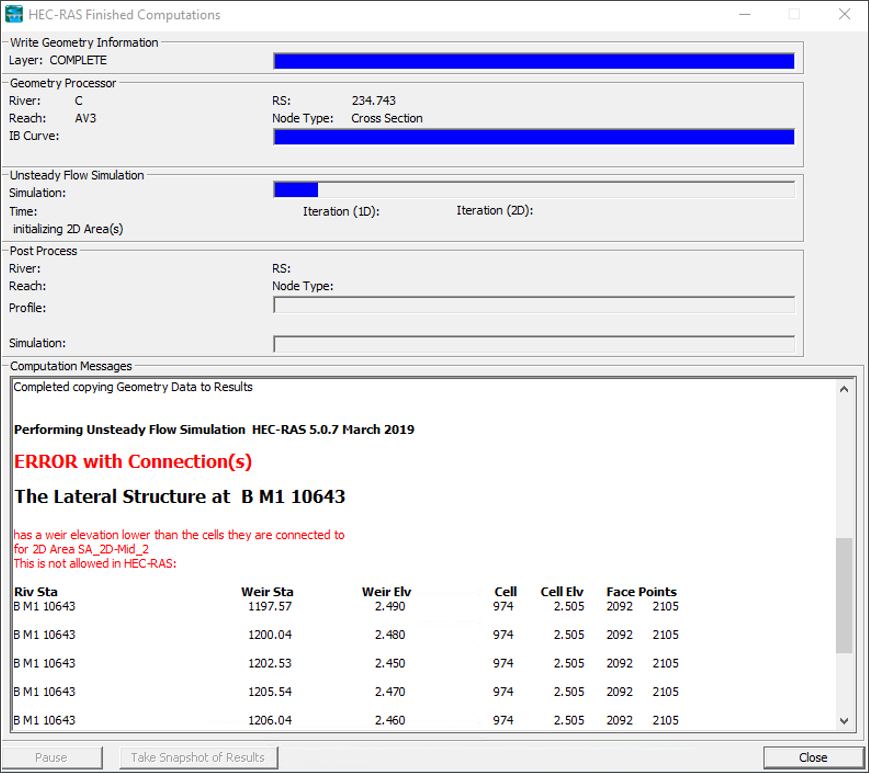Open the HEC-RAS title bar icon menu
The height and width of the screenshot is (773, 869).
[17, 15]
